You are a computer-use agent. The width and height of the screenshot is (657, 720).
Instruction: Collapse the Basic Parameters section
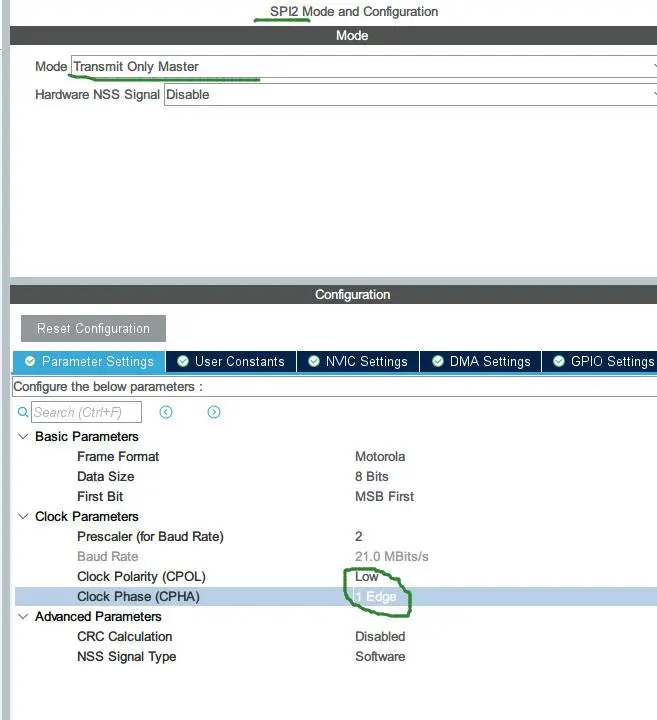[24, 437]
